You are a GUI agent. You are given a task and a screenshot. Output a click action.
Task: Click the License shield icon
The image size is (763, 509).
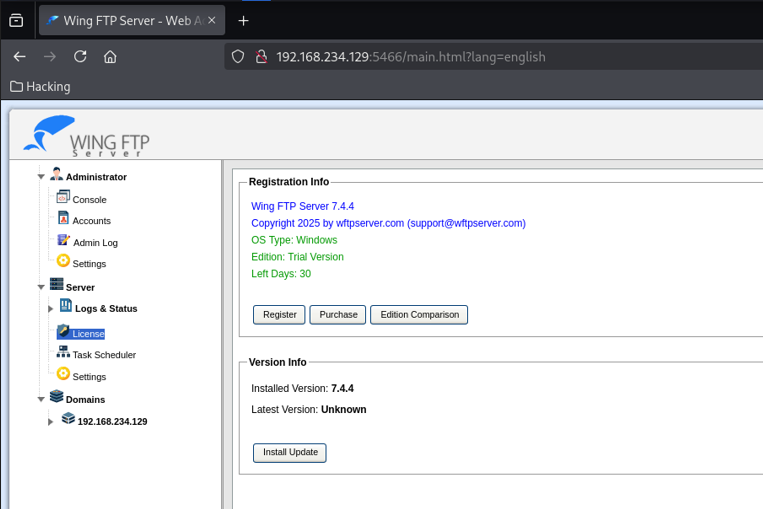point(63,331)
